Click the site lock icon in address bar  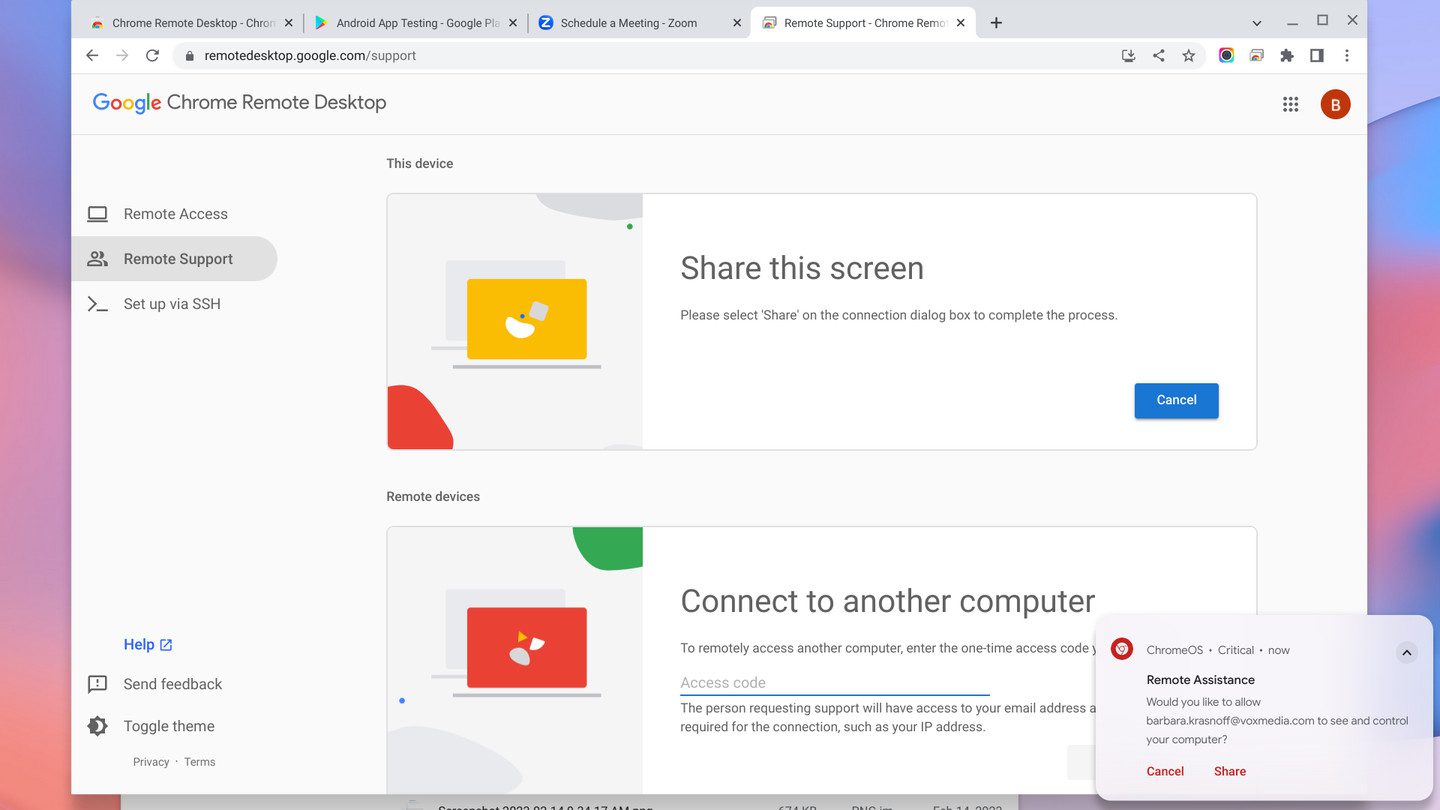point(189,56)
